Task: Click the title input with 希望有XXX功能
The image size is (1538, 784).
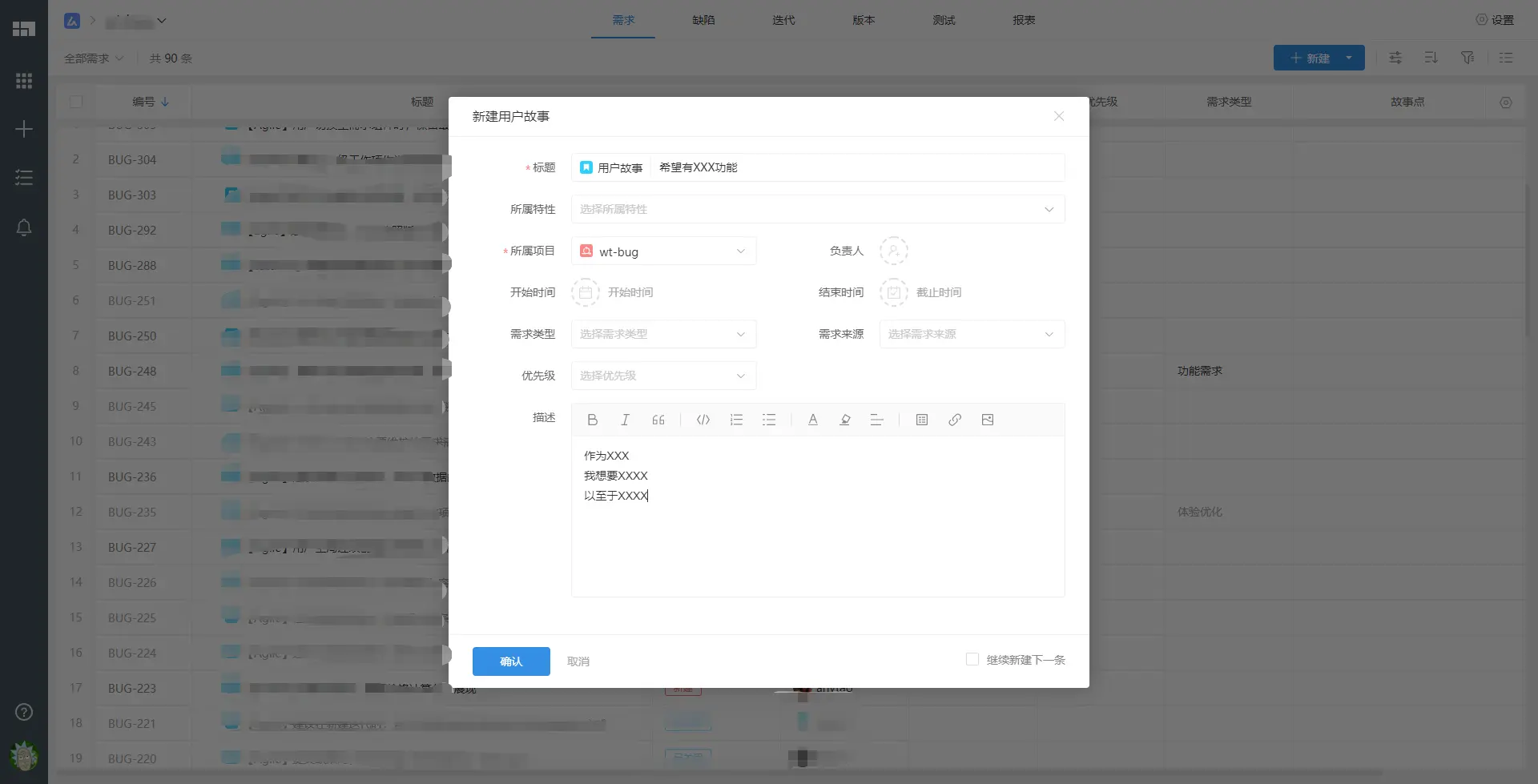Action: [x=857, y=167]
